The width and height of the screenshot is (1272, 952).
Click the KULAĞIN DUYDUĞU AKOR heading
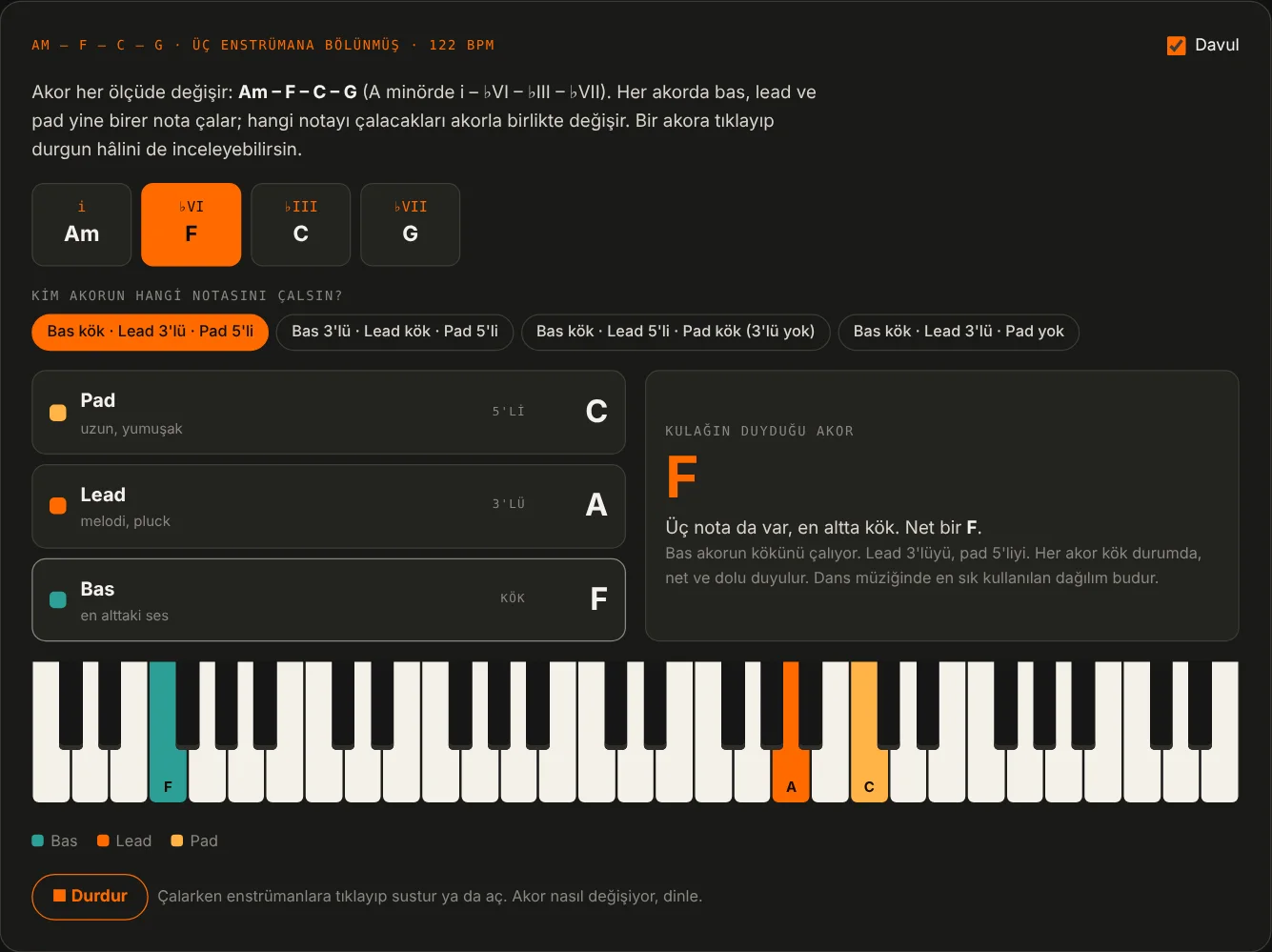pos(759,431)
